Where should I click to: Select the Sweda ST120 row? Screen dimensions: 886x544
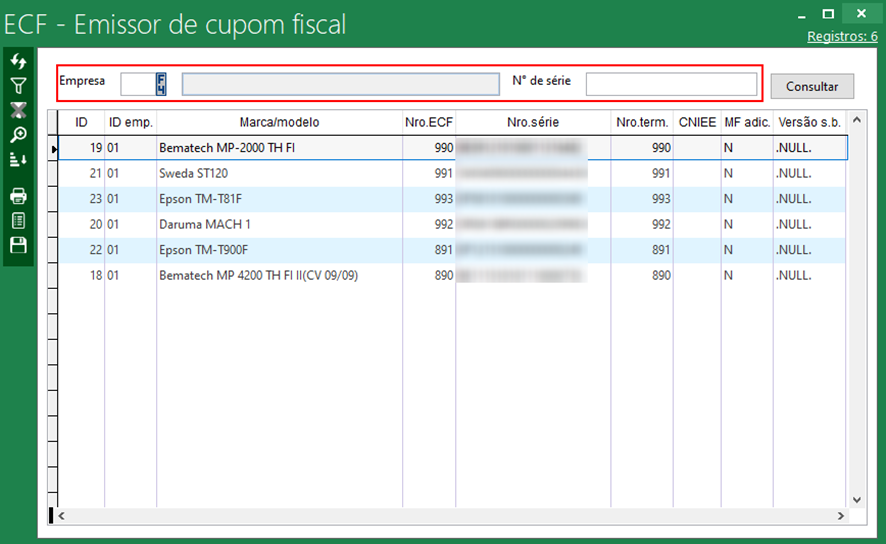[x=280, y=173]
